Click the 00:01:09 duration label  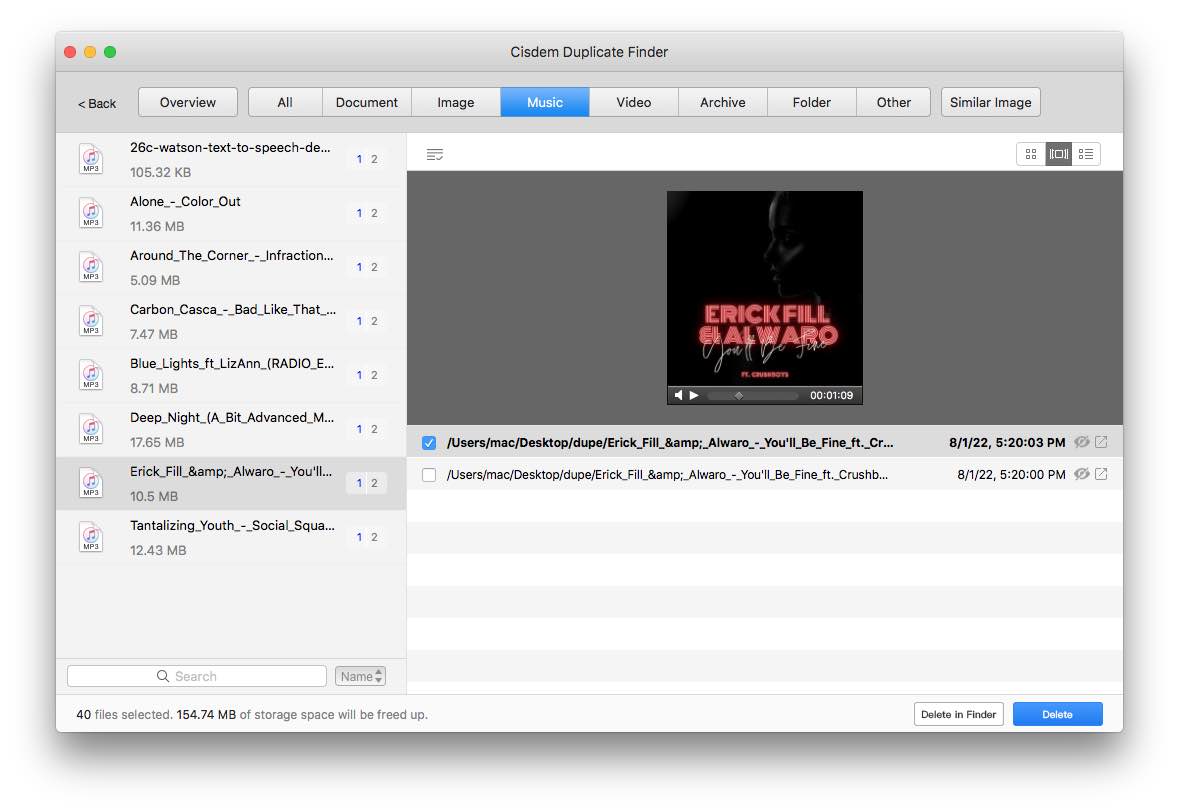point(831,395)
